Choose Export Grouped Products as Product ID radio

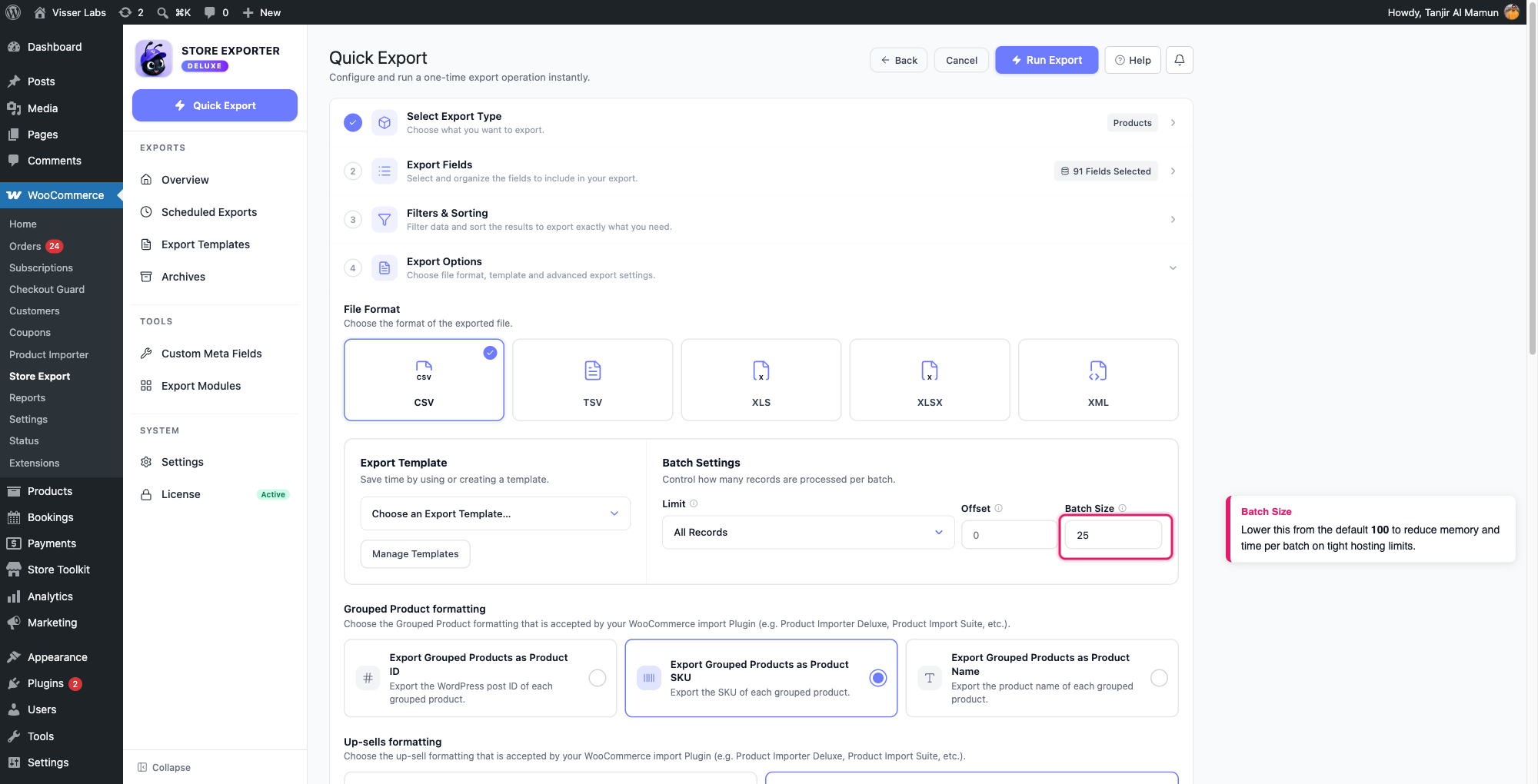[598, 678]
